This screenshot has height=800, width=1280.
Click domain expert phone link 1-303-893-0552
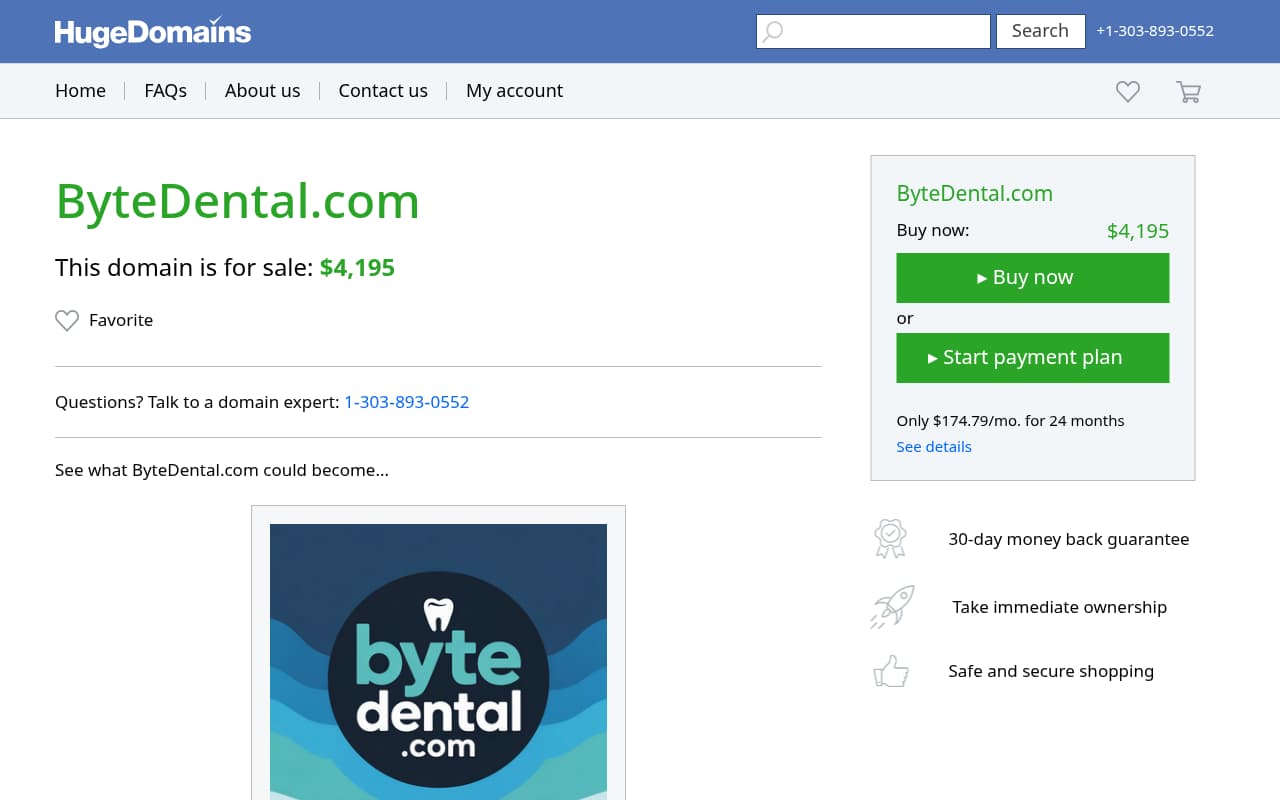407,402
